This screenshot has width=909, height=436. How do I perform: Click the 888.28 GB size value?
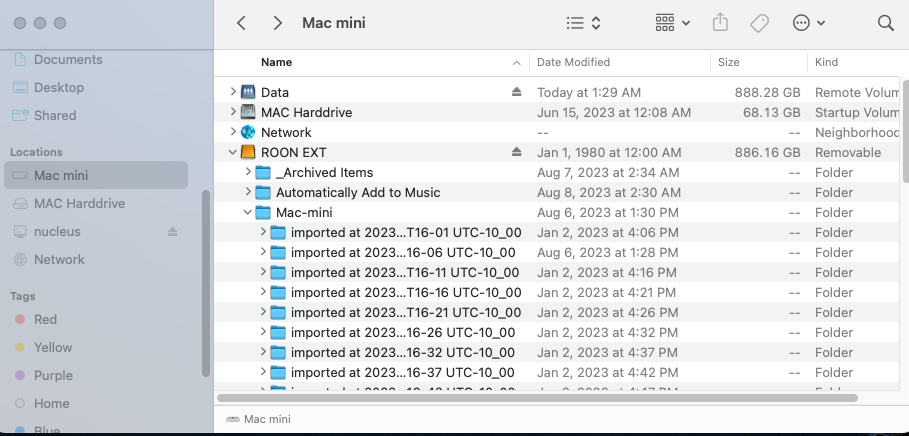(x=768, y=92)
